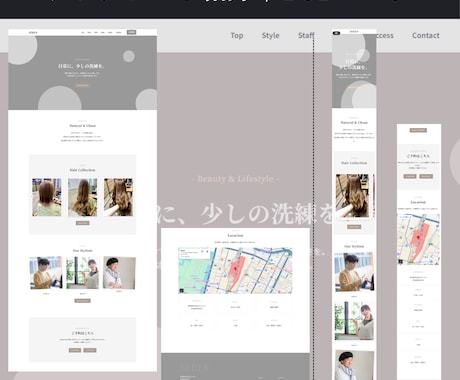The image size is (460, 380).
Task: Select the stylist standing by window, desktop mockup
Action: tap(82, 273)
